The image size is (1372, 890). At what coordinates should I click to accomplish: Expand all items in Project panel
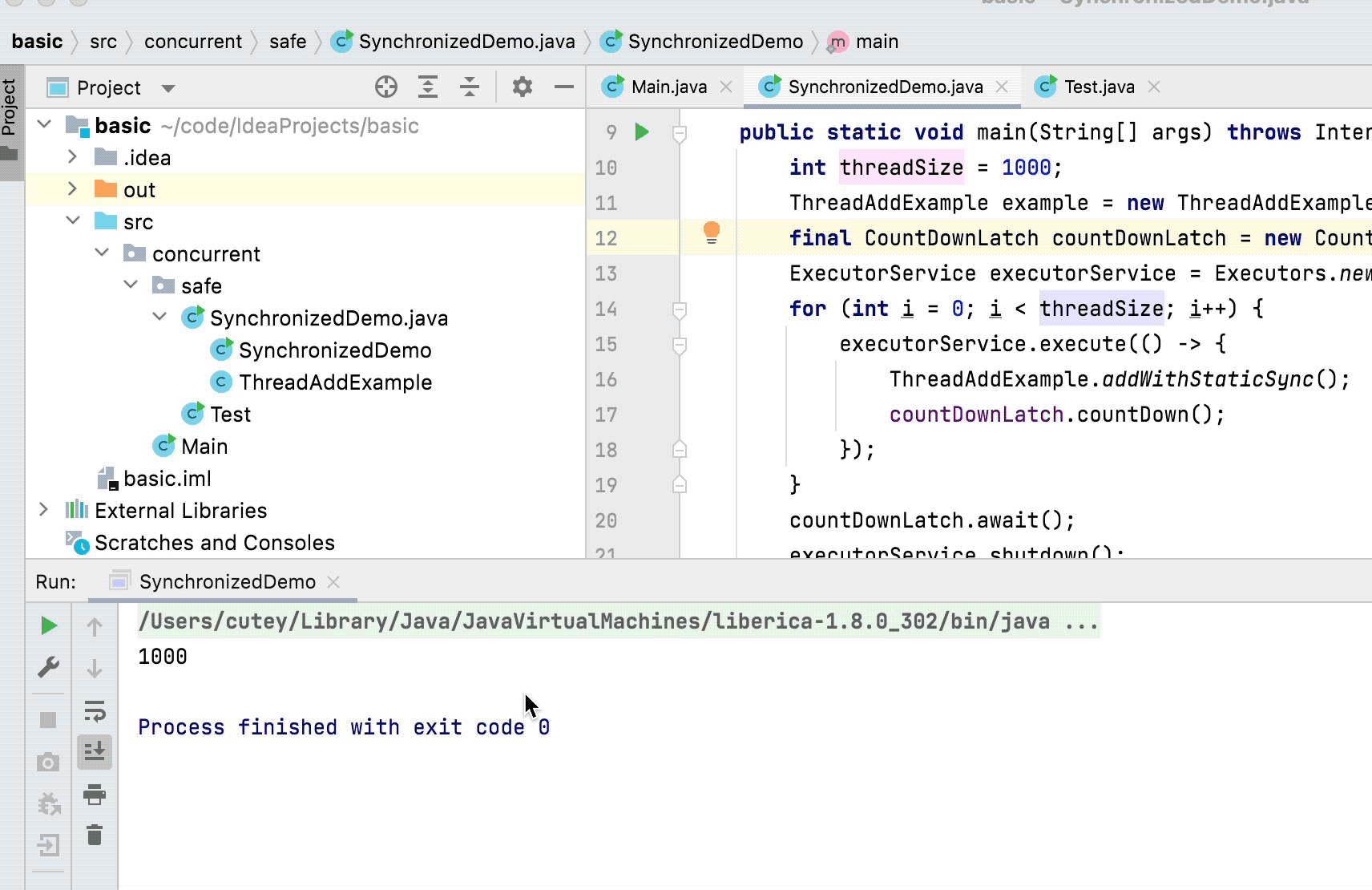428,87
